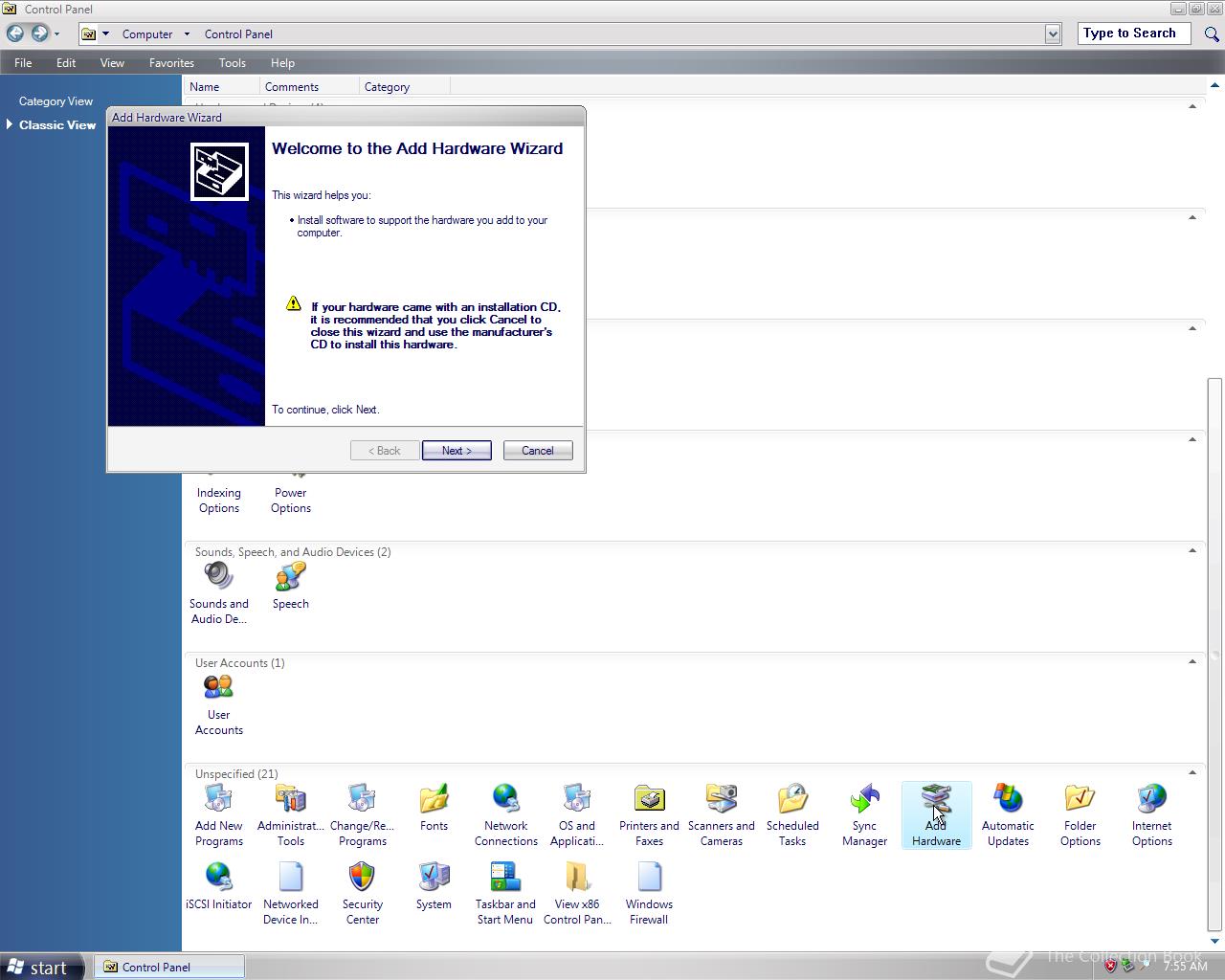Open the Help menu
1225x980 pixels.
point(282,62)
